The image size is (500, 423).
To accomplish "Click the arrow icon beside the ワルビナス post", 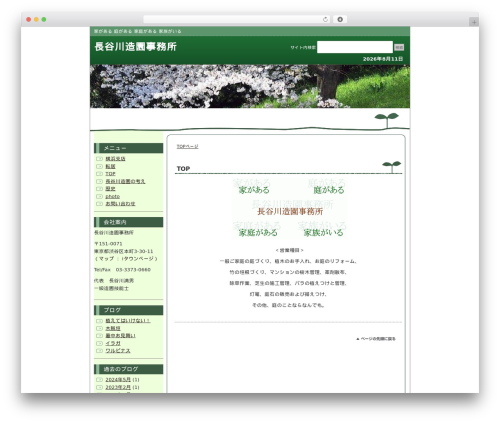I will pyautogui.click(x=99, y=351).
